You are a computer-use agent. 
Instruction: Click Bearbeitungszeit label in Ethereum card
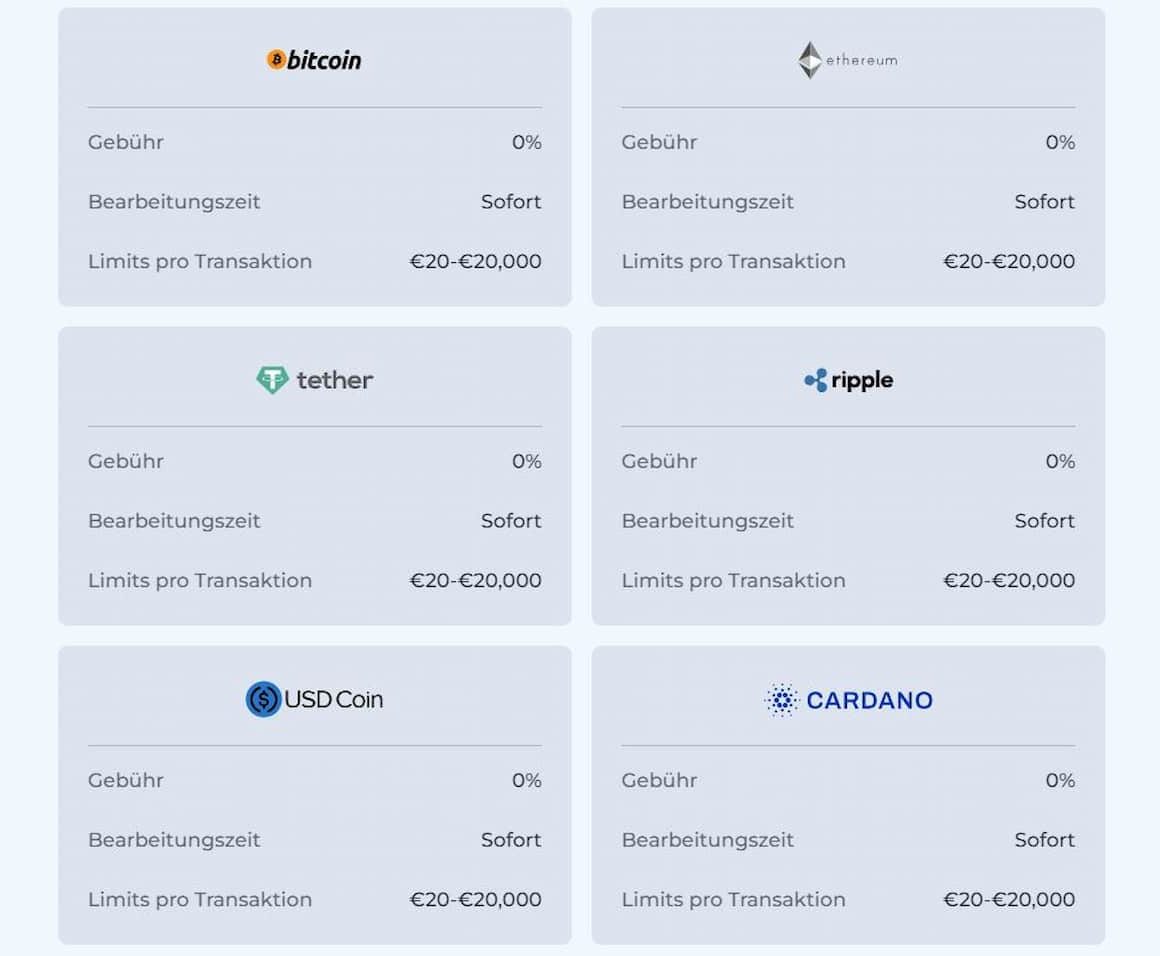point(707,202)
